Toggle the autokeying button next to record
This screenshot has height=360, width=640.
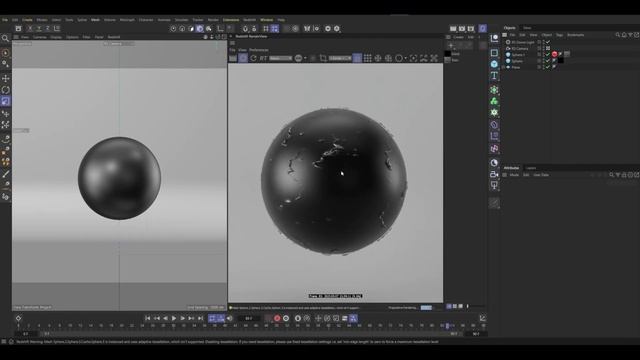coord(286,318)
